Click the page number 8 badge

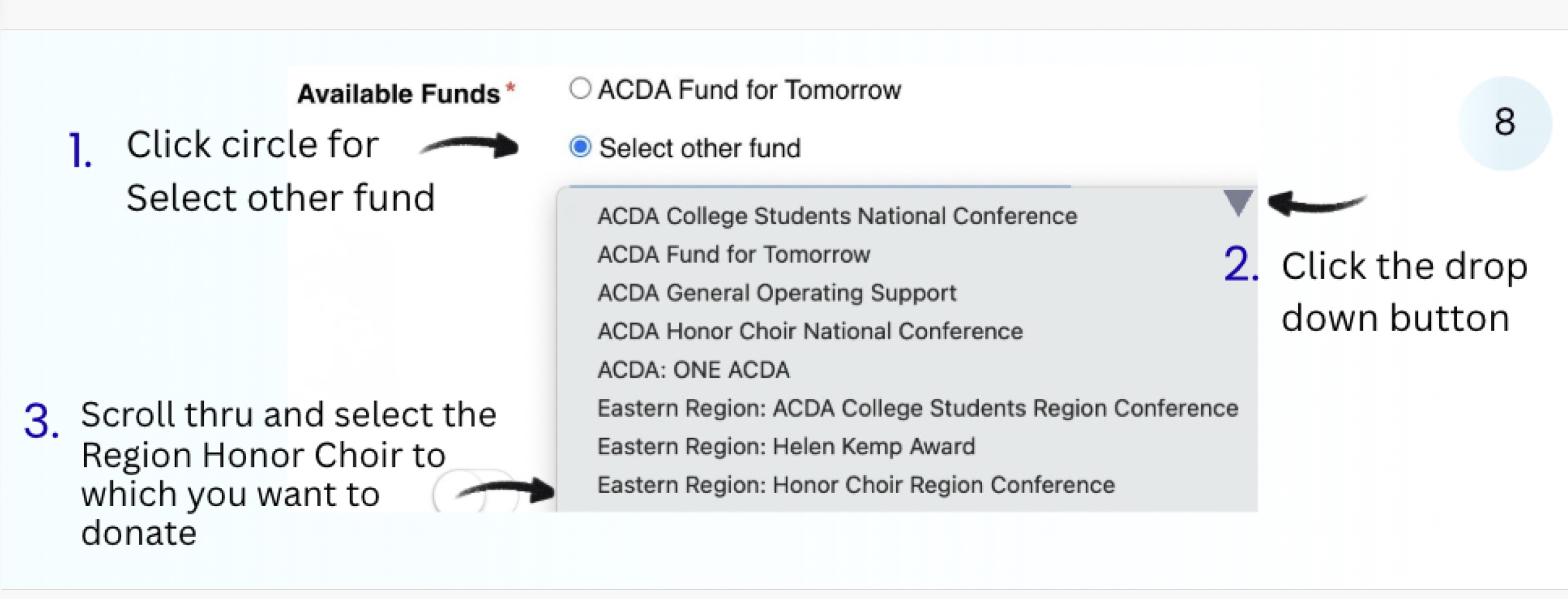point(1505,122)
